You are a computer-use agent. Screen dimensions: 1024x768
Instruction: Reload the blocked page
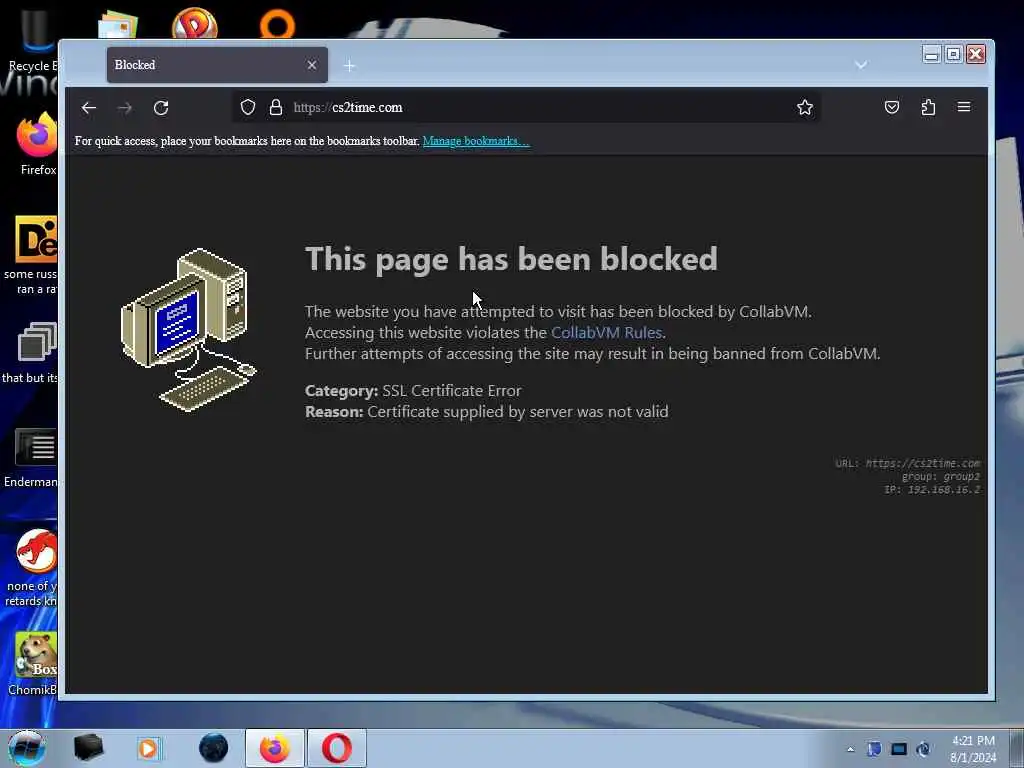coord(161,108)
